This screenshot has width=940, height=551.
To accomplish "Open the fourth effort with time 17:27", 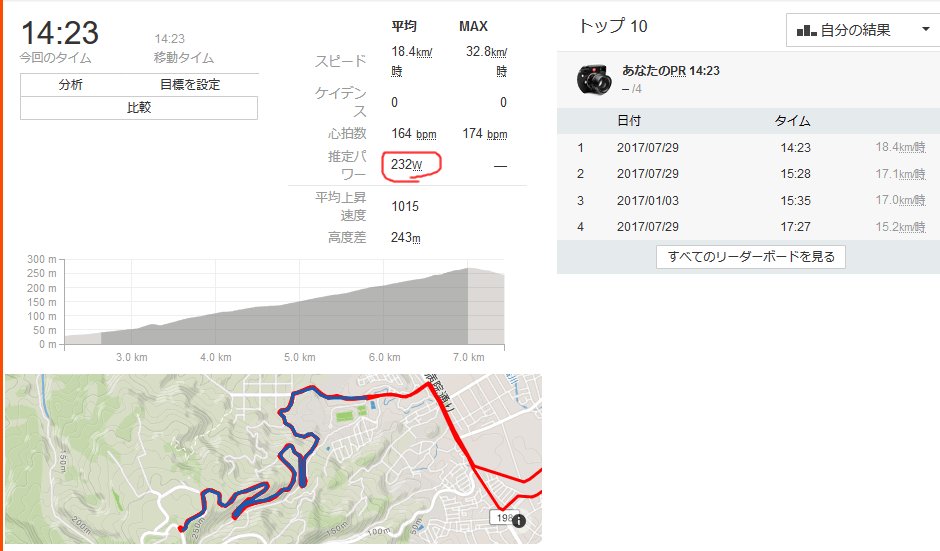I will tap(748, 227).
